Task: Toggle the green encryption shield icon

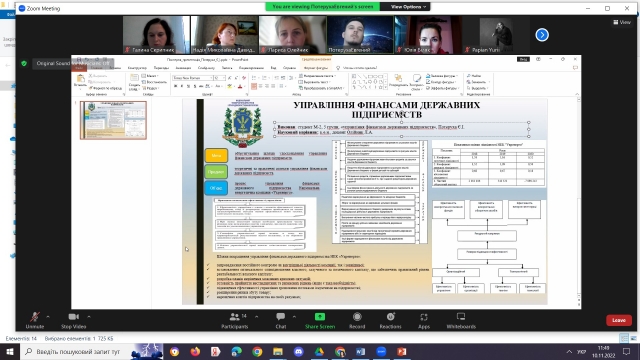Action: [24, 63]
